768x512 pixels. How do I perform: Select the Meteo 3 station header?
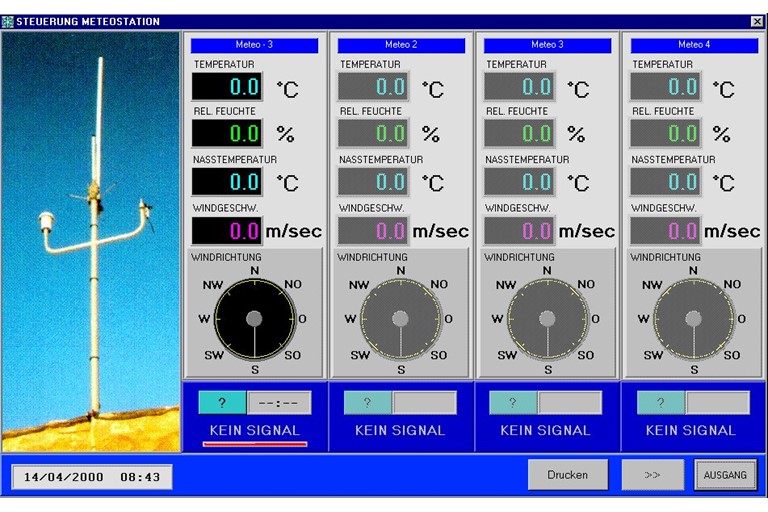[548, 45]
